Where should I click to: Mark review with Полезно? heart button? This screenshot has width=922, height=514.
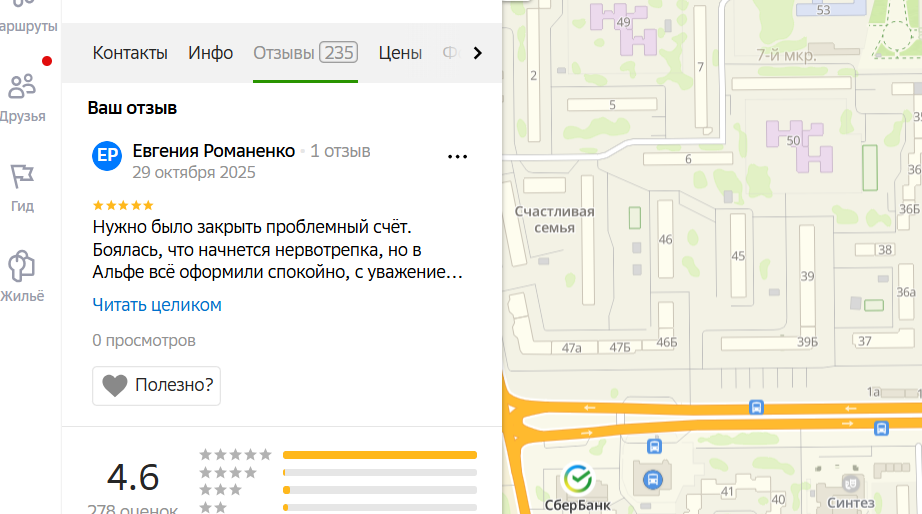pos(156,386)
